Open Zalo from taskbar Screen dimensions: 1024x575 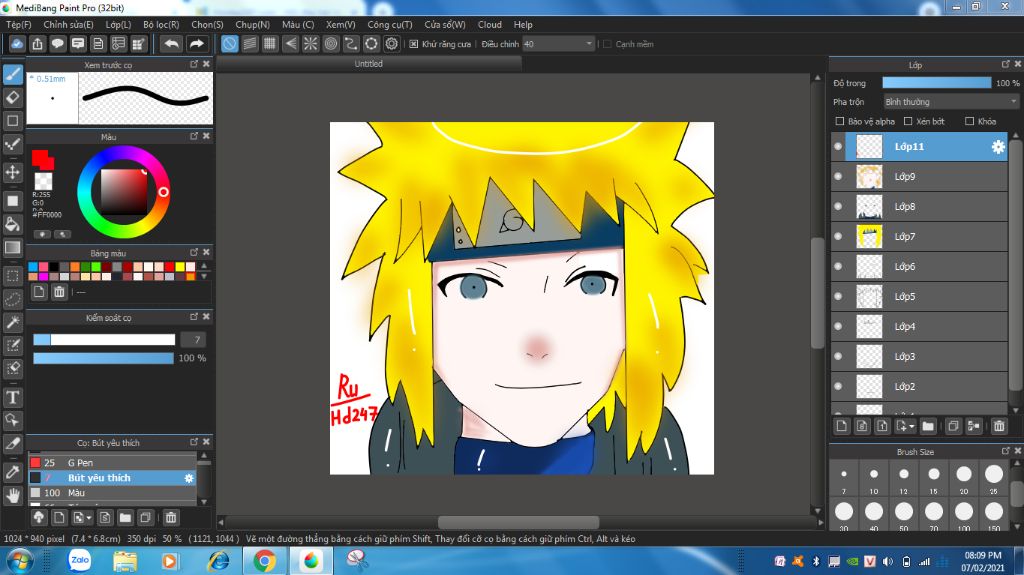click(80, 561)
